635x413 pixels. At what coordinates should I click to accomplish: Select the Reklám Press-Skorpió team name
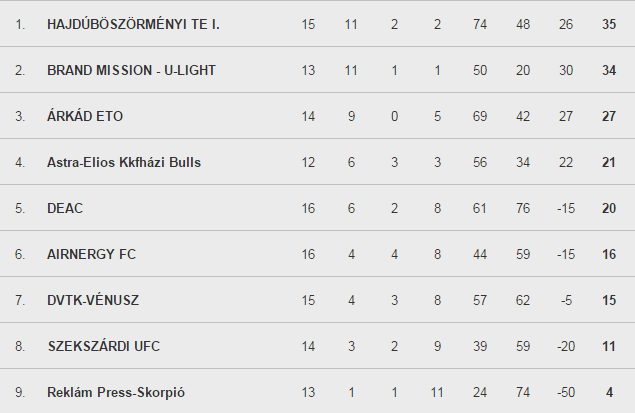tap(116, 392)
